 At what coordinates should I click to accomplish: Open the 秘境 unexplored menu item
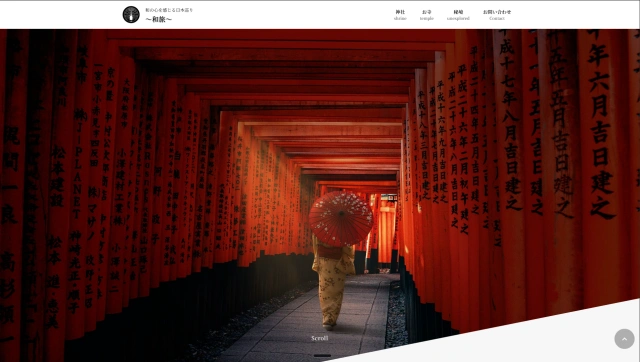[x=458, y=15]
